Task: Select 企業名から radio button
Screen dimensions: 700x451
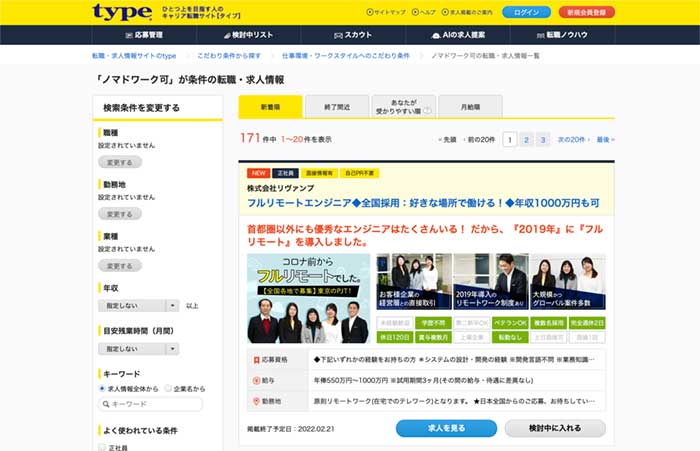Action: 168,388
